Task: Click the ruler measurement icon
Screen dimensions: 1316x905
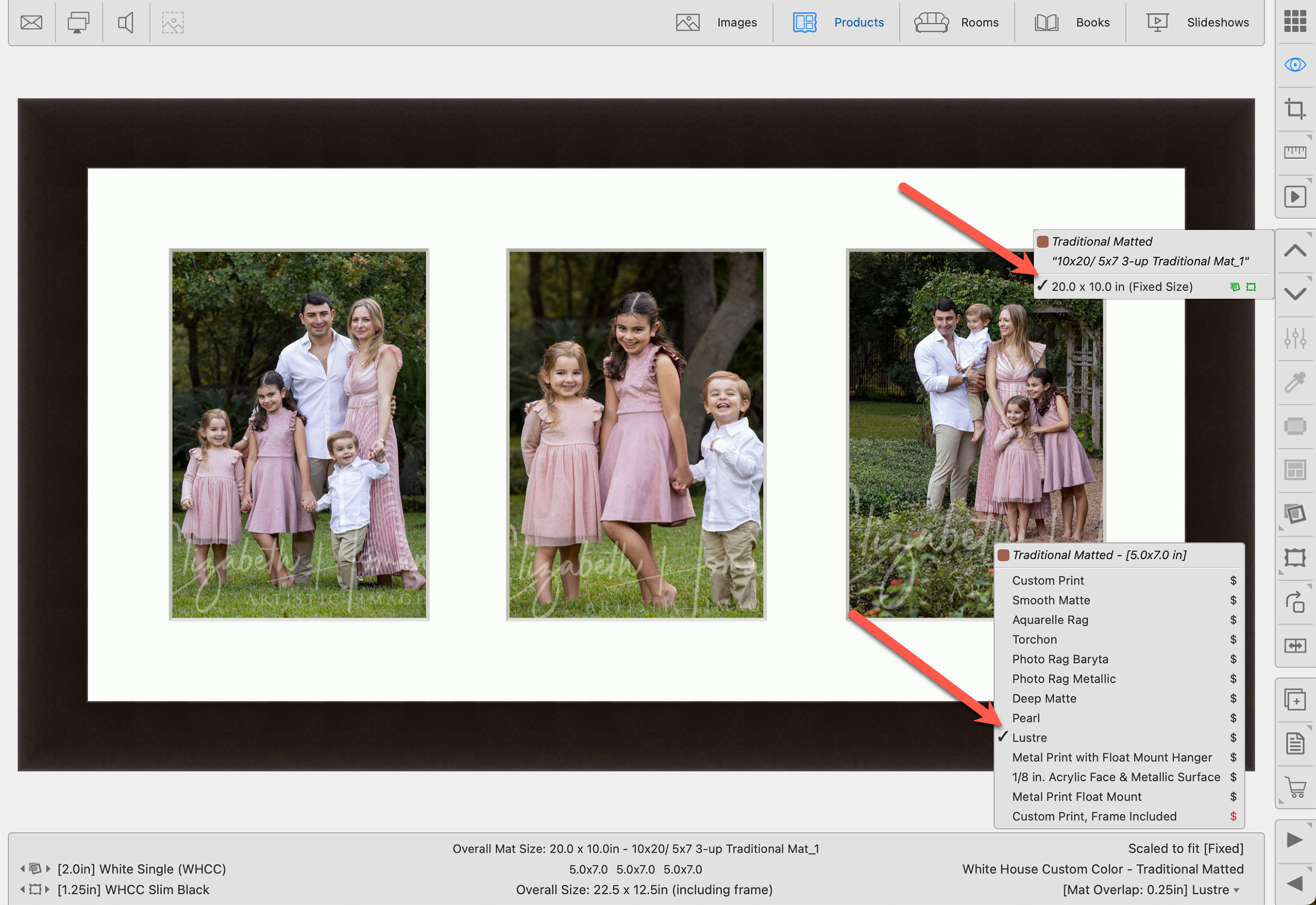Action: [1294, 151]
